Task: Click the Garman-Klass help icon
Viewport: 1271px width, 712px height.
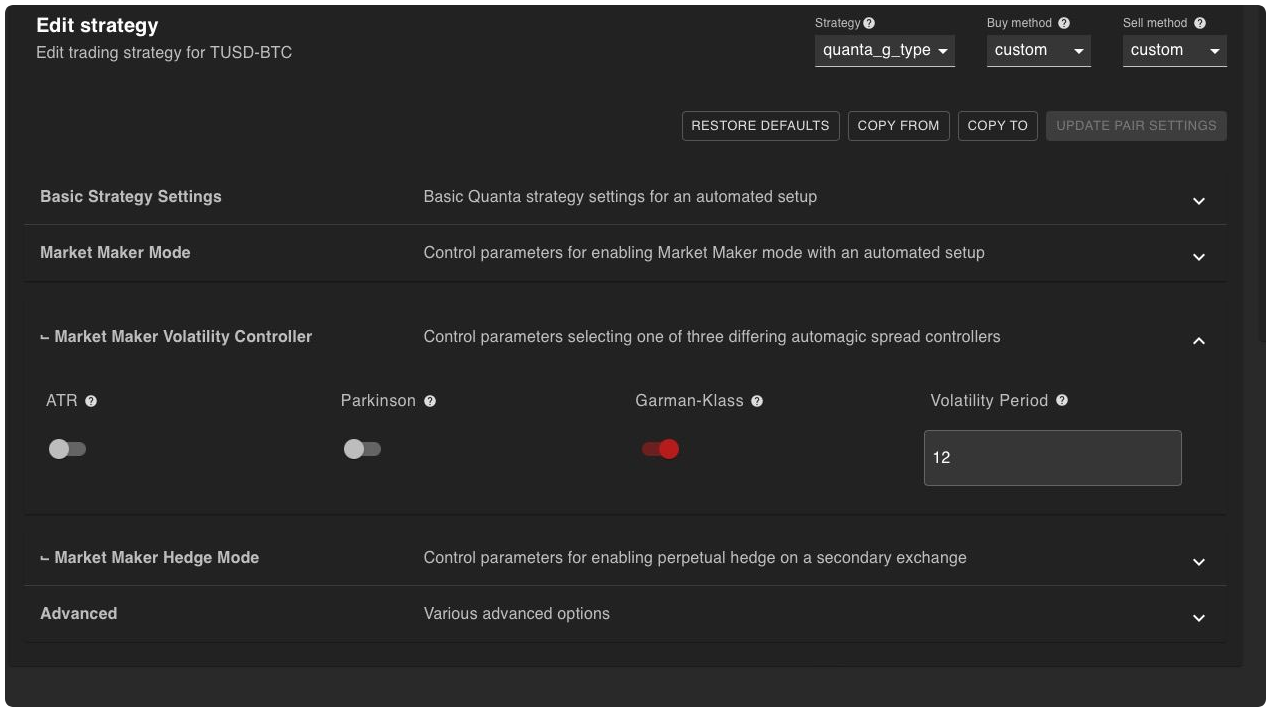Action: pos(757,401)
